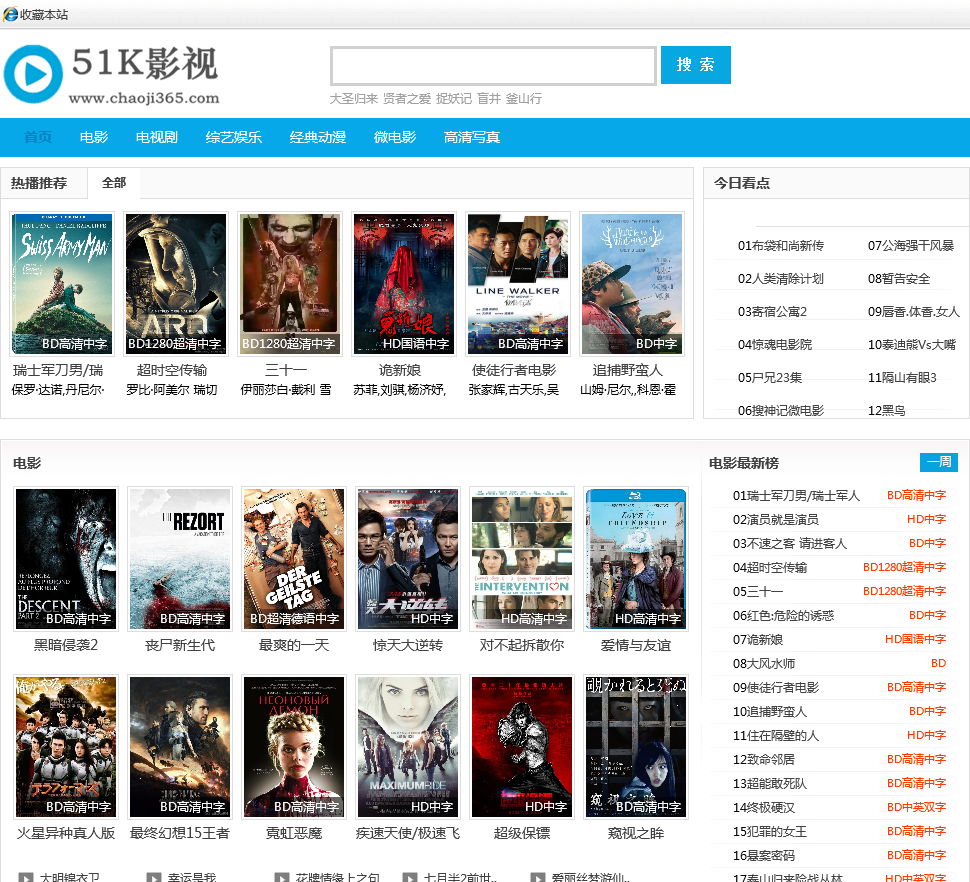Click the 51K影视 play logo icon
Image resolution: width=970 pixels, height=882 pixels.
pos(33,74)
